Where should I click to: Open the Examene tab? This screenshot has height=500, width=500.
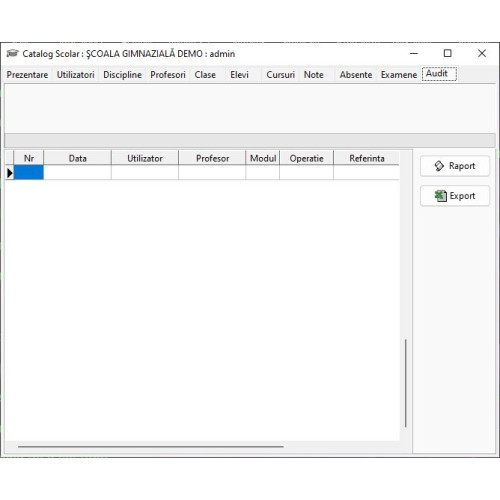[x=399, y=75]
